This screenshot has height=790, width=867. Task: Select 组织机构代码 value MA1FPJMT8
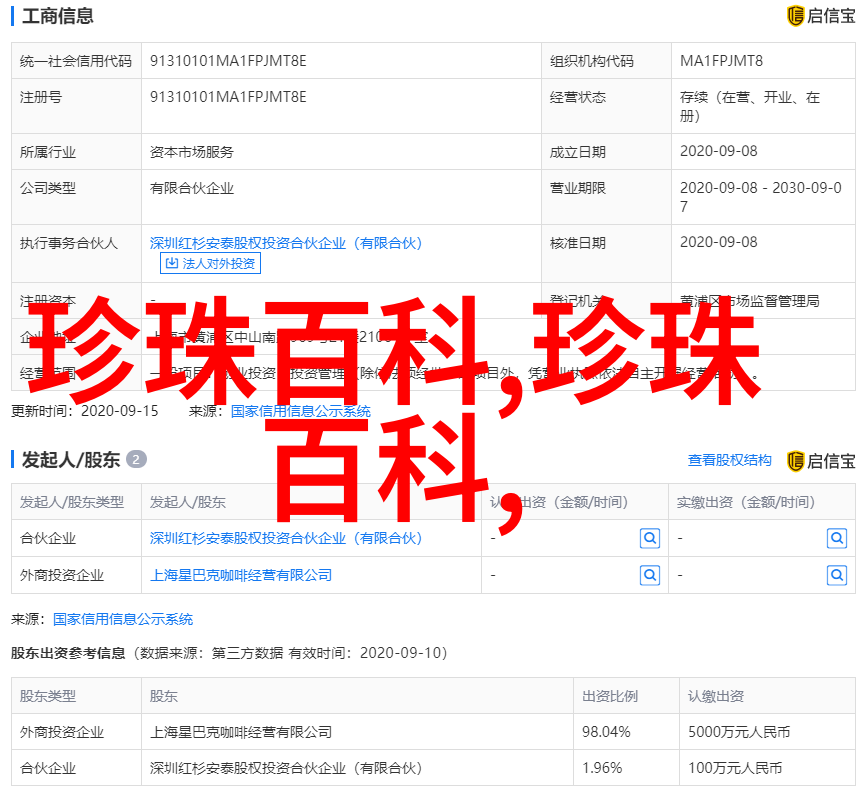tap(721, 61)
